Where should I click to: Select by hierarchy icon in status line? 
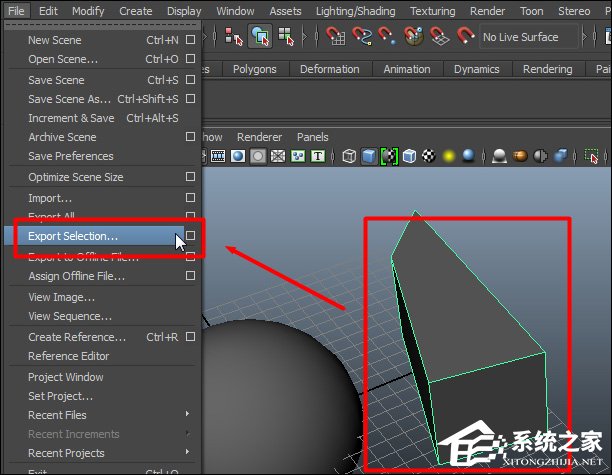[x=234, y=38]
